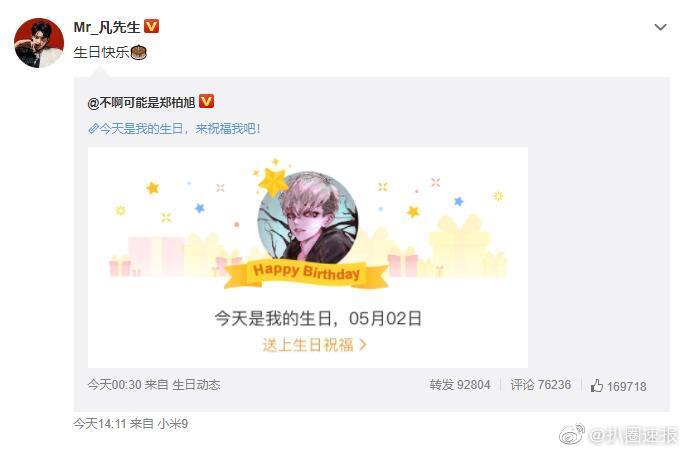This screenshot has width=686, height=453.
Task: Click the birthday cake emoji
Action: click(x=138, y=53)
